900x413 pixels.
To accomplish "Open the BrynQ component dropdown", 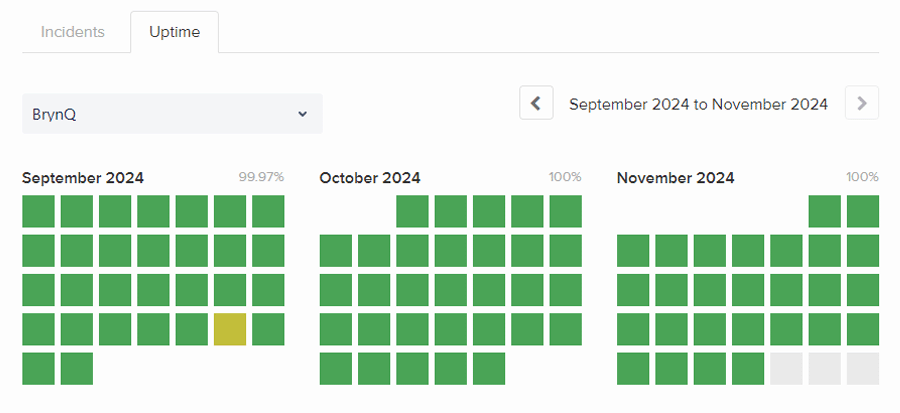I will pyautogui.click(x=172, y=114).
